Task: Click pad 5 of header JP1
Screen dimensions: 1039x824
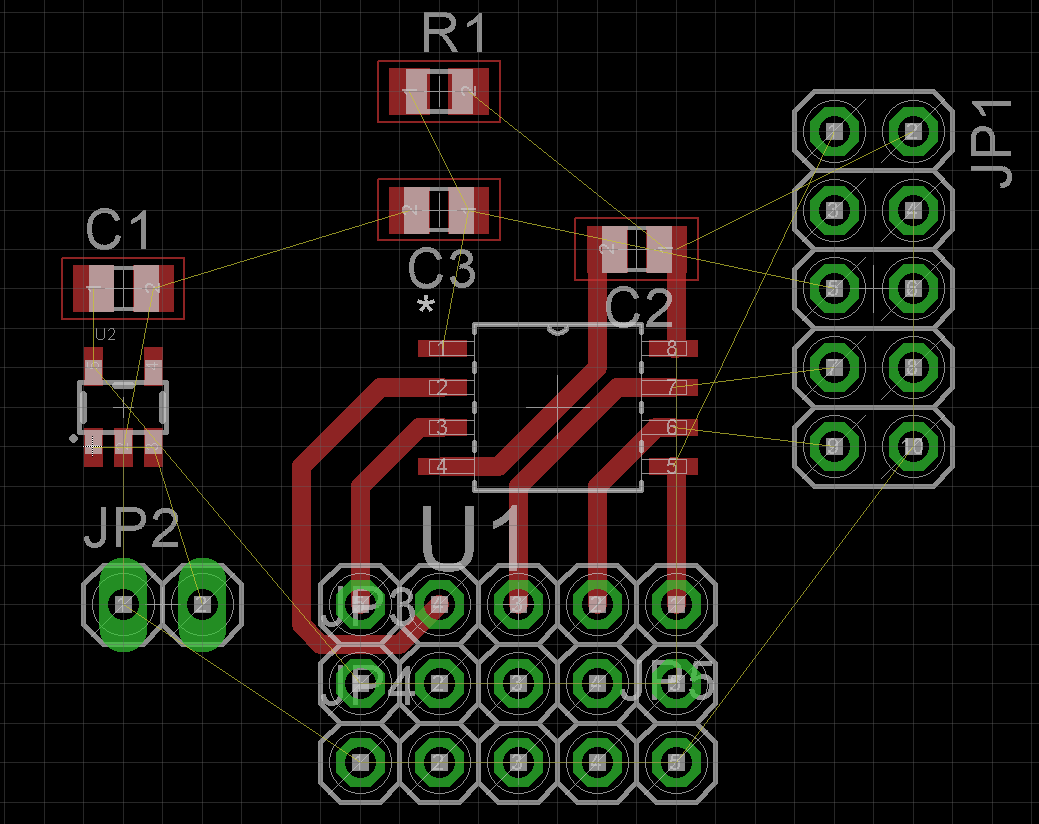Action: tap(834, 289)
